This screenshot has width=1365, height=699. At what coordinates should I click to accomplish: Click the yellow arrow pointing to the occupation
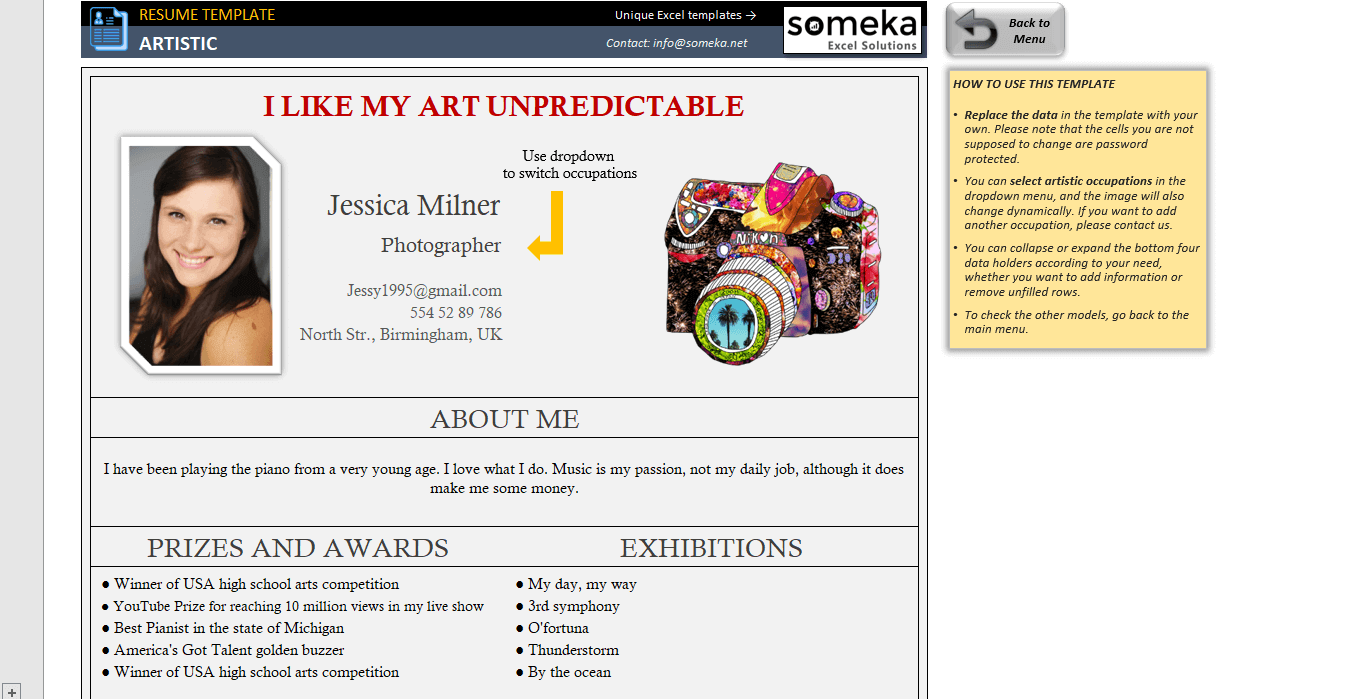tap(548, 226)
